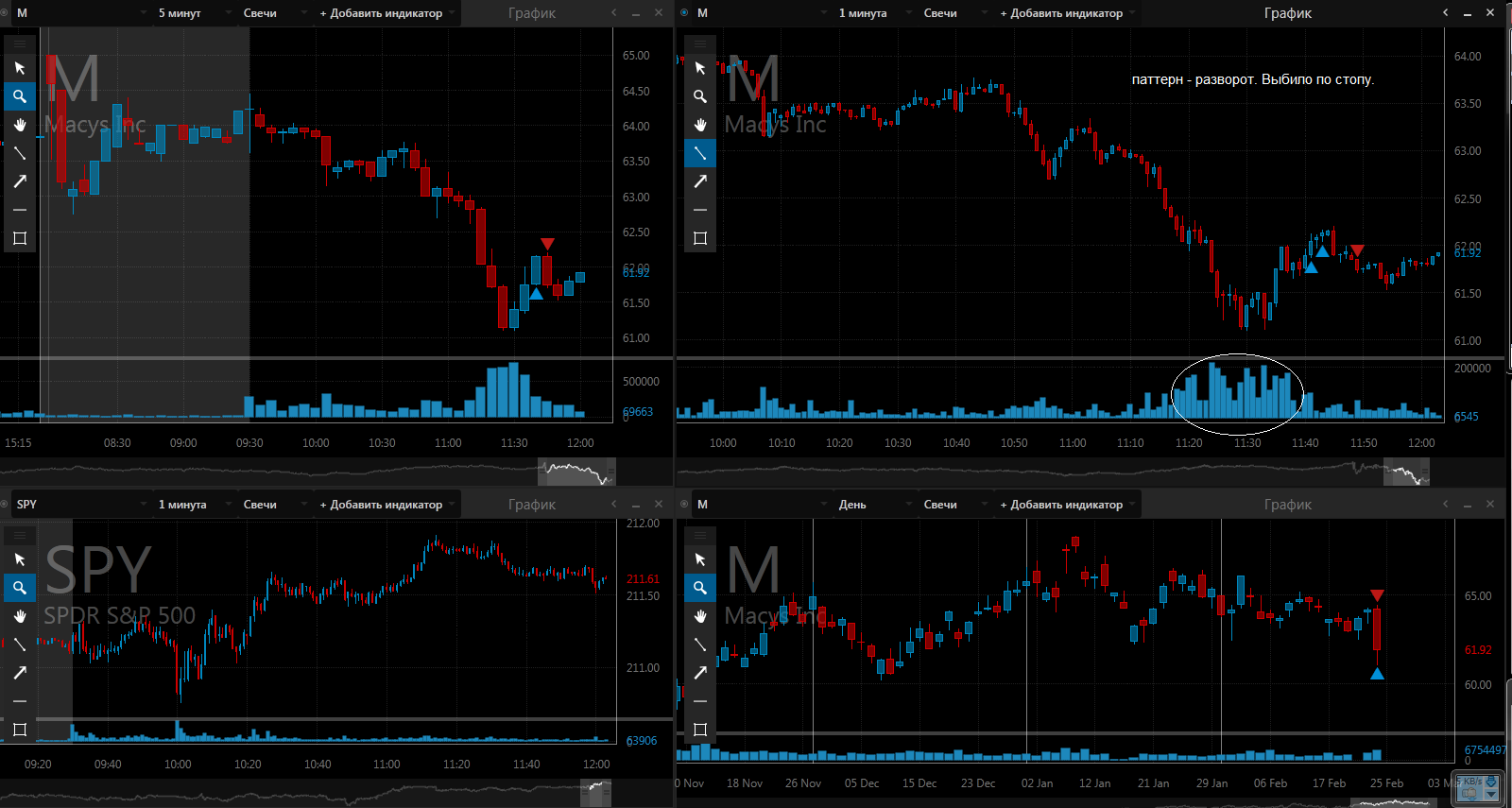1512x808 pixels.
Task: Select the horizontal line tool in the День chart
Action: pyautogui.click(x=700, y=701)
